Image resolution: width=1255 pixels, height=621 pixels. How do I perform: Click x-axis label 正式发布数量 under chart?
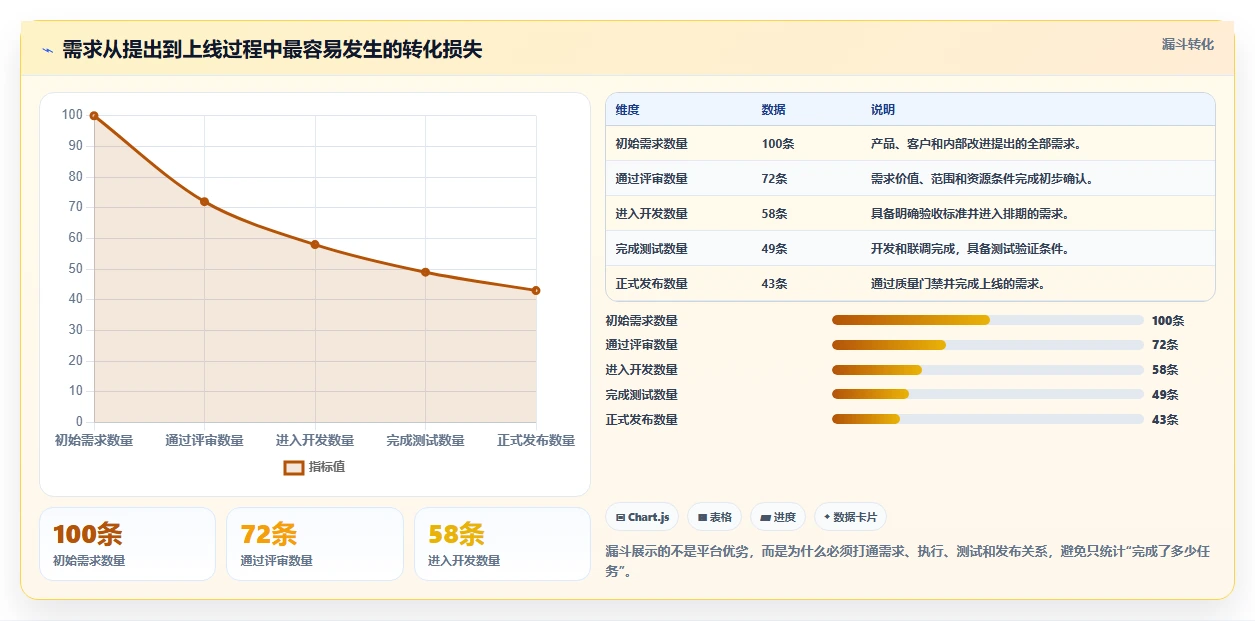tap(536, 440)
